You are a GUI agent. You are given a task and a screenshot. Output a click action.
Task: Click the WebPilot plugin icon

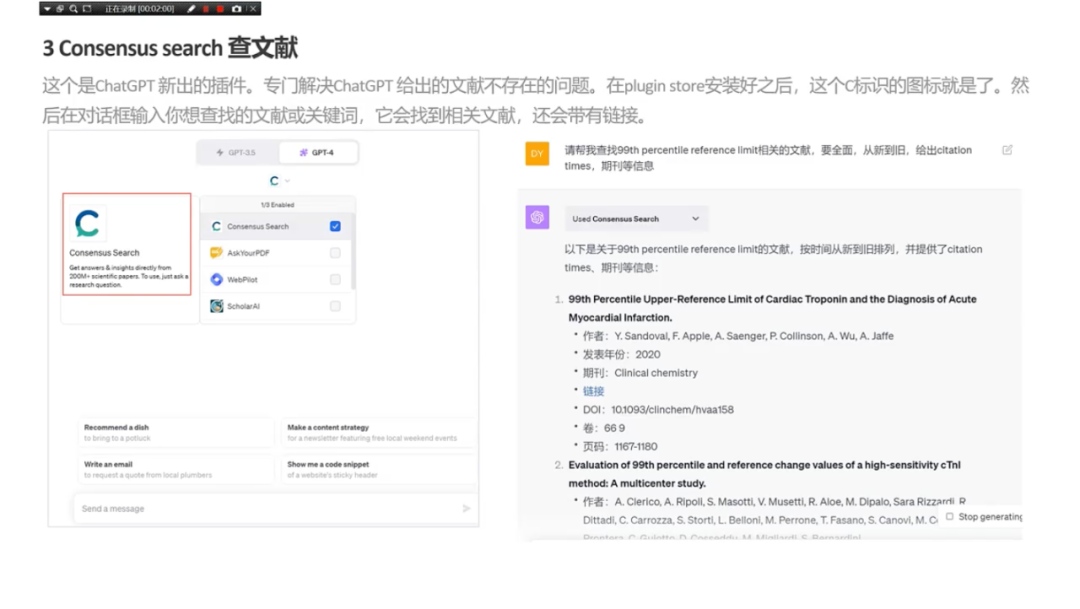coord(216,279)
